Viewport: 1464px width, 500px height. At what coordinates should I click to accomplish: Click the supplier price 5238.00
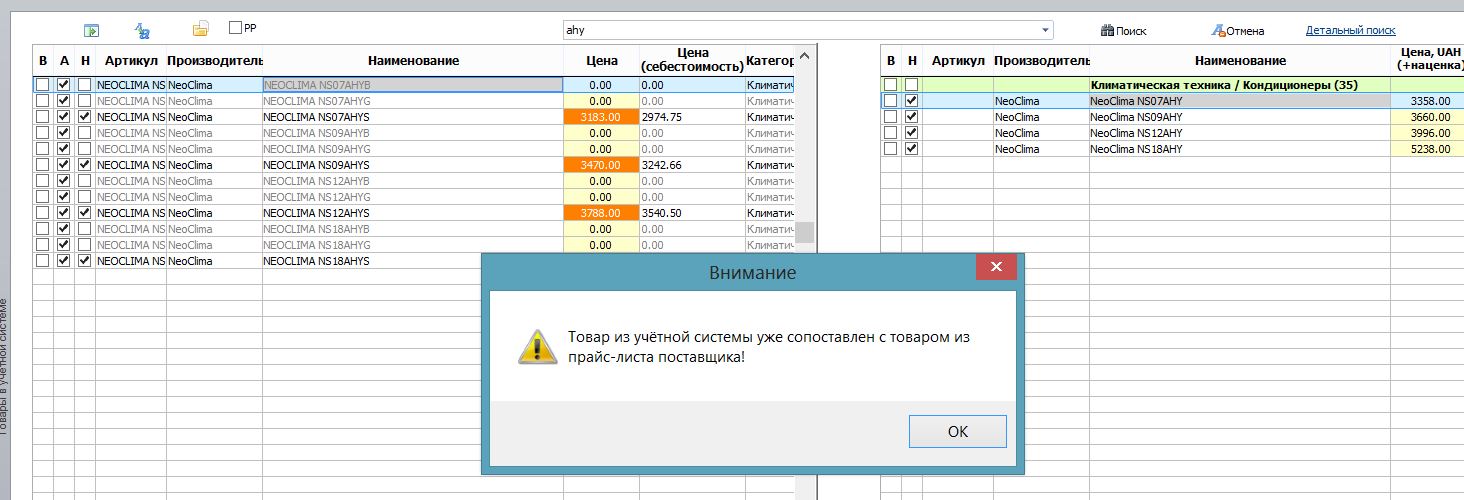tap(1429, 149)
